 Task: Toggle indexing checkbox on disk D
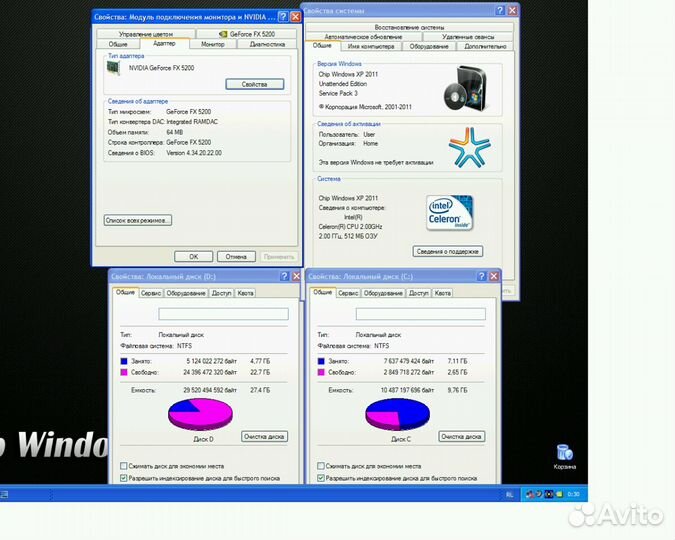click(124, 478)
